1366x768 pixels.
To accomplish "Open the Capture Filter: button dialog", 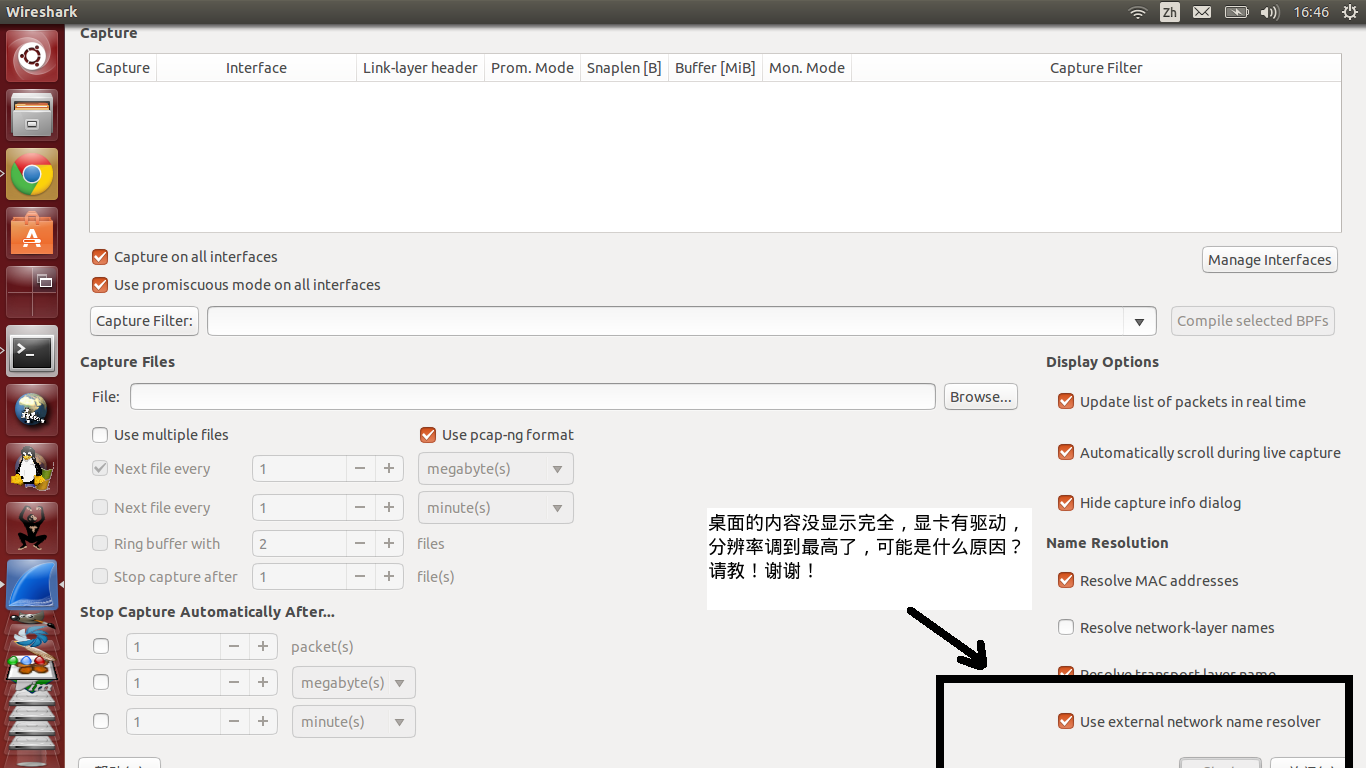I will click(144, 321).
